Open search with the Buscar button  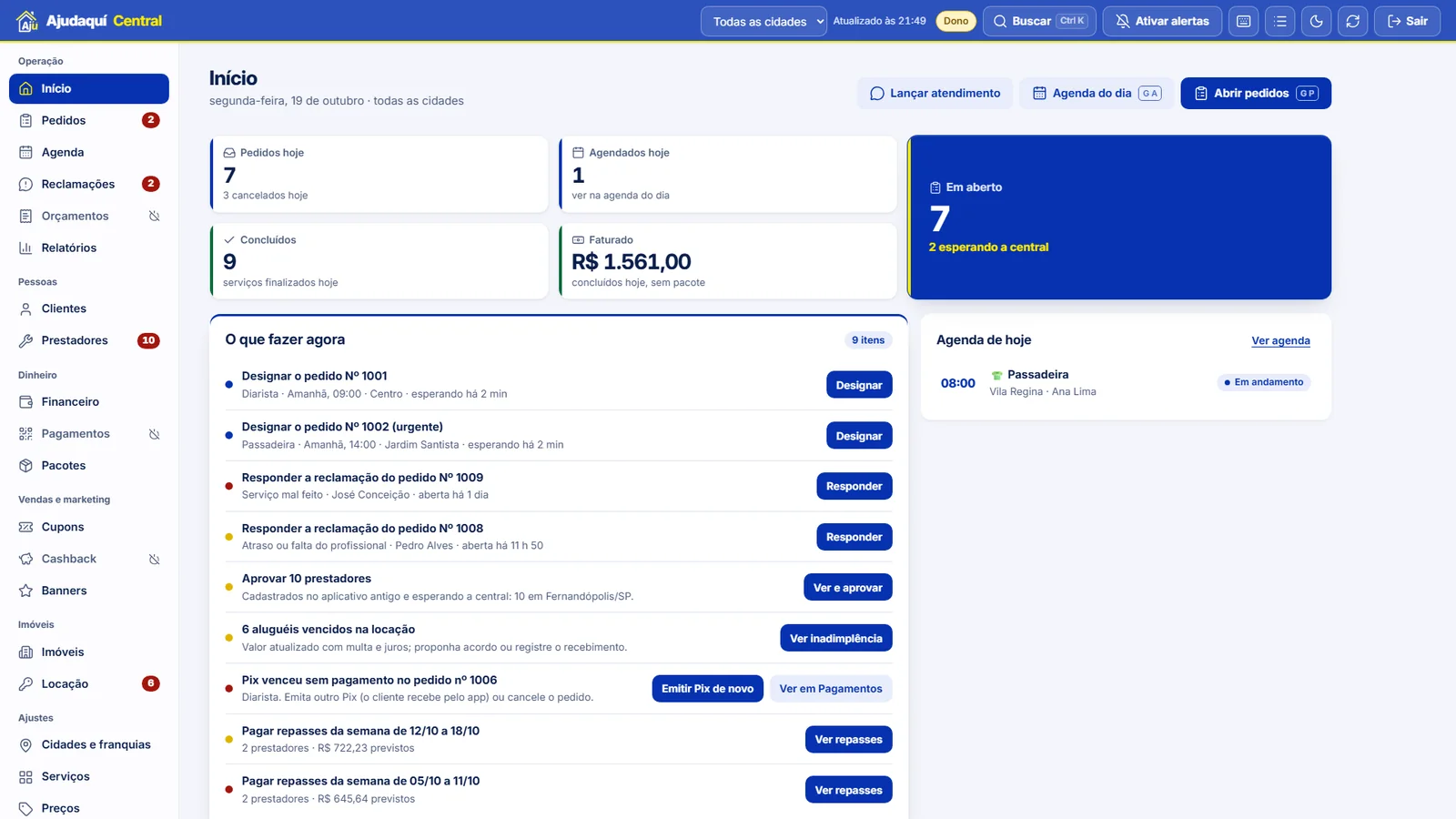1040,21
